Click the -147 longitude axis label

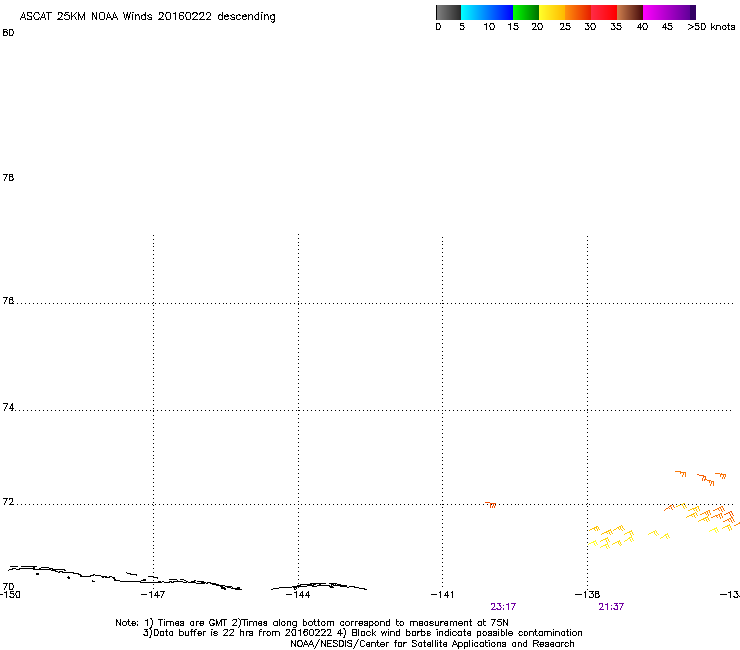pos(153,594)
